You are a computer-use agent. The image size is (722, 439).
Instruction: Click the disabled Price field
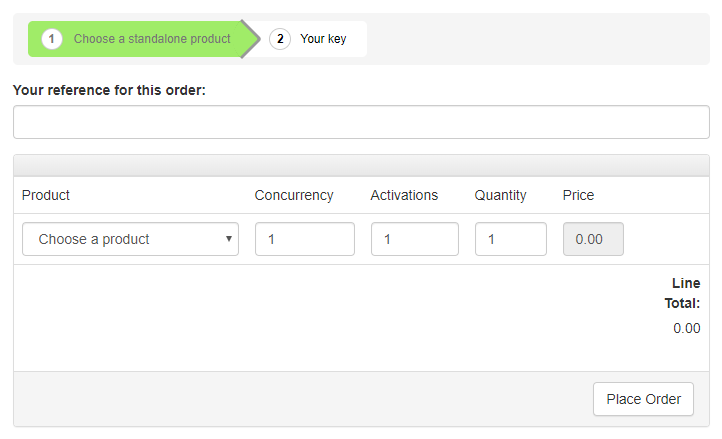tap(593, 239)
